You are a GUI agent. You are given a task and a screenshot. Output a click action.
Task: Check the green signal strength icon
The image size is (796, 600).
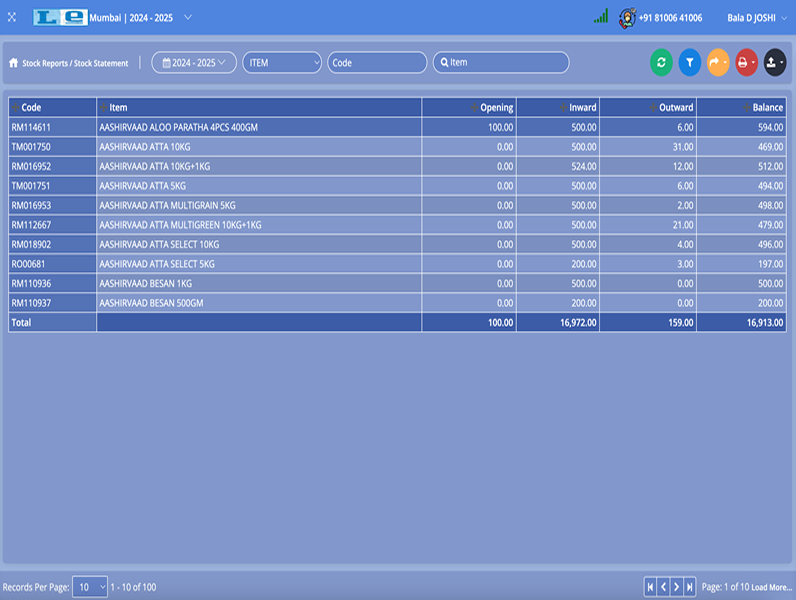pos(601,16)
